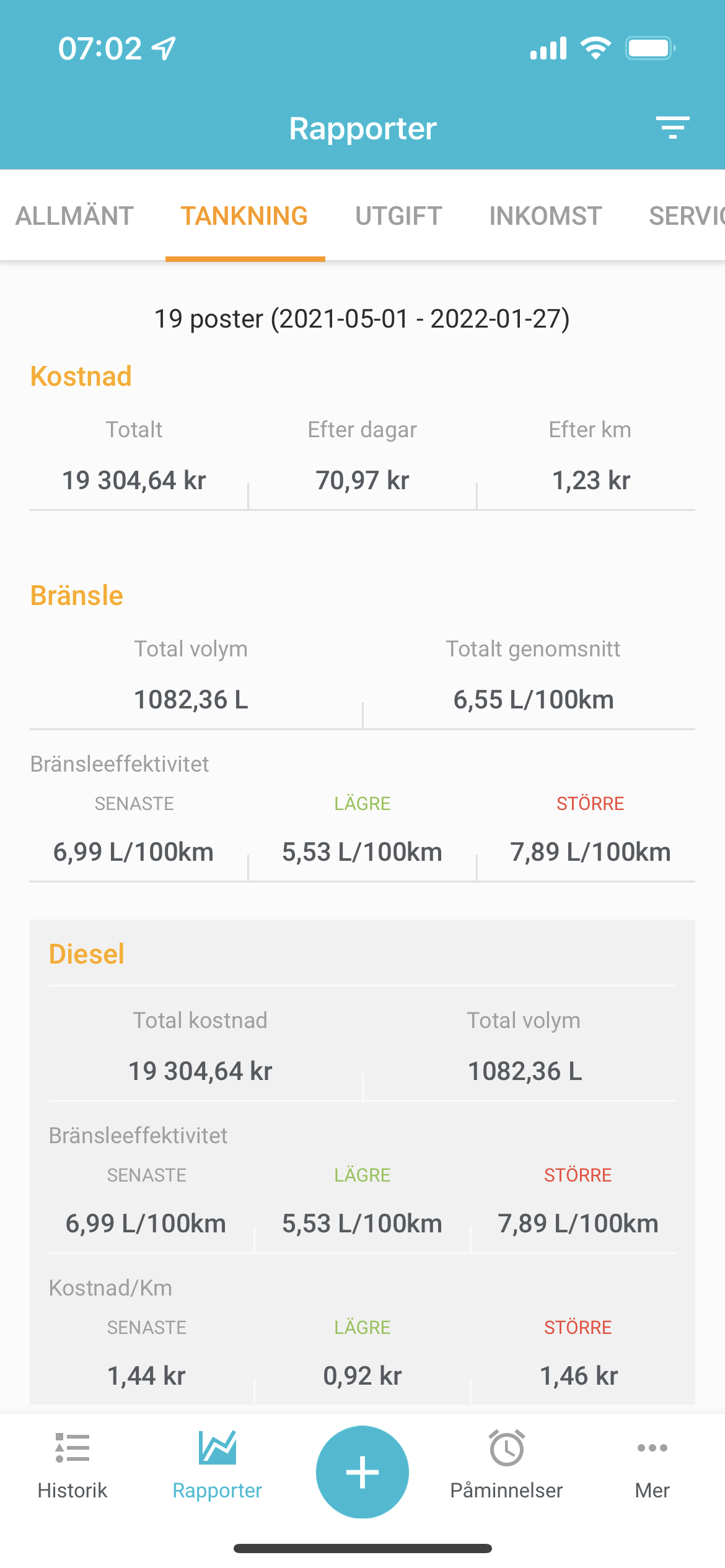Open the INKOMST tab
The image size is (725, 1568).
coord(545,216)
